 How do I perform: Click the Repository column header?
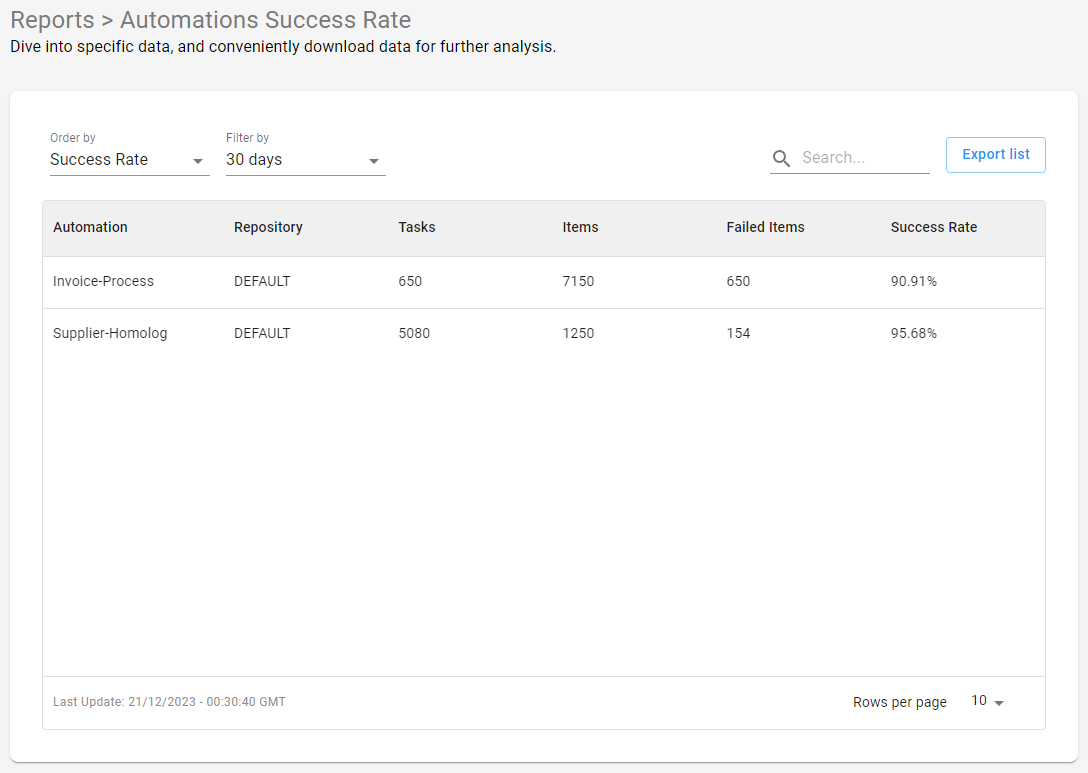[268, 227]
